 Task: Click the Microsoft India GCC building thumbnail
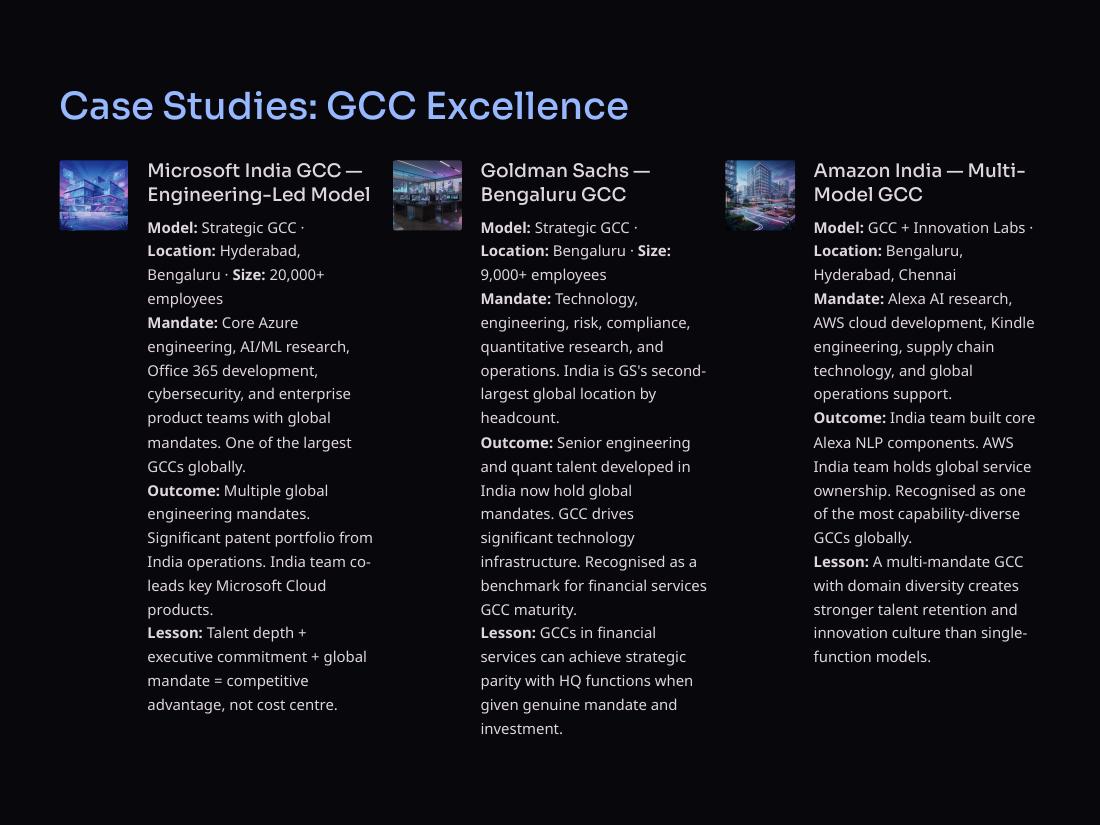click(94, 195)
